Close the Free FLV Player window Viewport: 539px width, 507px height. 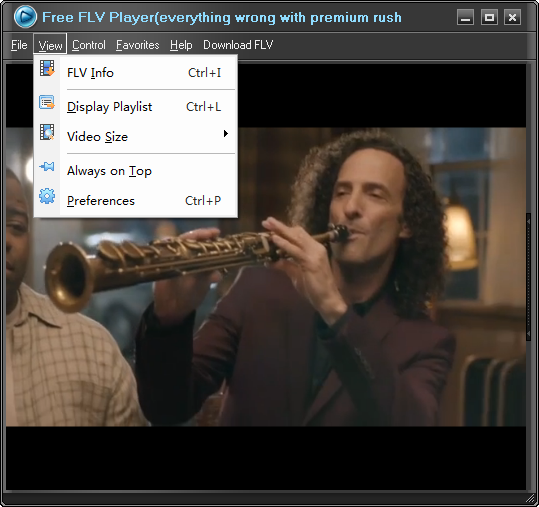(x=513, y=17)
